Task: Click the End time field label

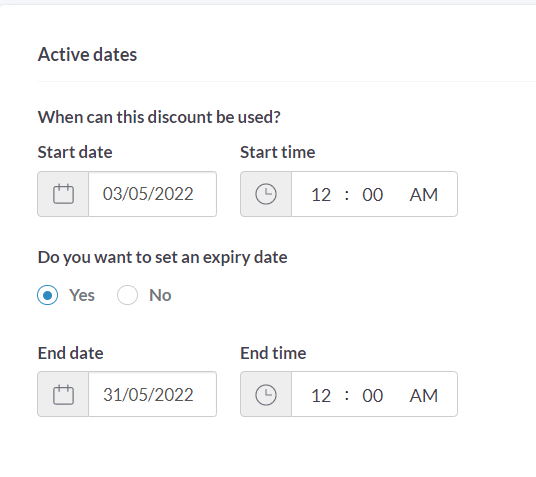Action: pos(273,353)
